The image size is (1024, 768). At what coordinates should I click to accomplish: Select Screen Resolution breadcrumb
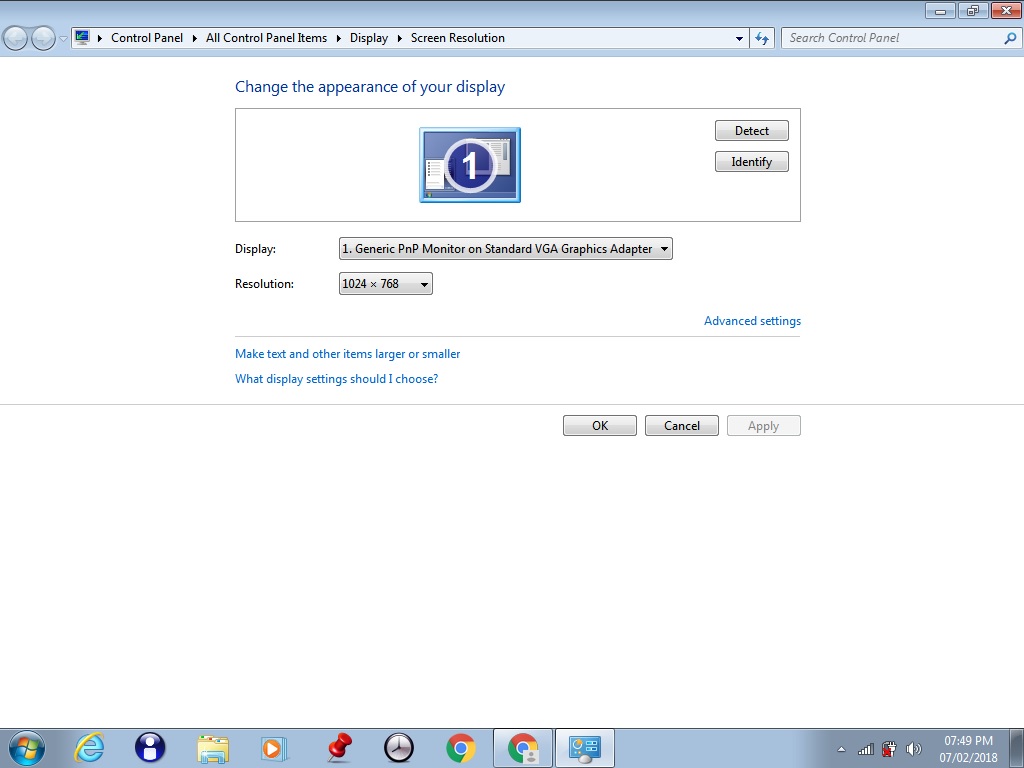click(458, 38)
